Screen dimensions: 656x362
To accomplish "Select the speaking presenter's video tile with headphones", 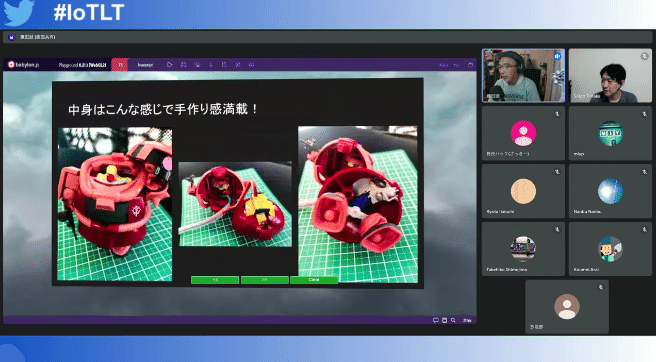I will click(523, 76).
